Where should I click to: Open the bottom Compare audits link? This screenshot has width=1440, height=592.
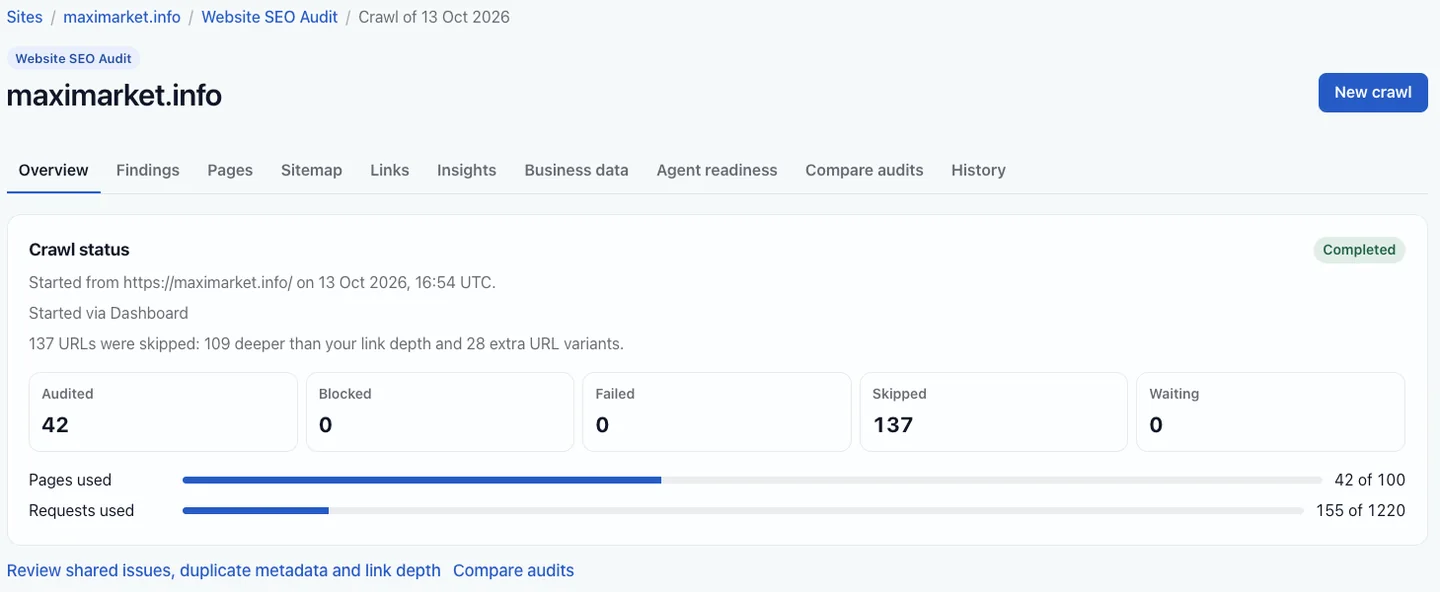(x=514, y=571)
